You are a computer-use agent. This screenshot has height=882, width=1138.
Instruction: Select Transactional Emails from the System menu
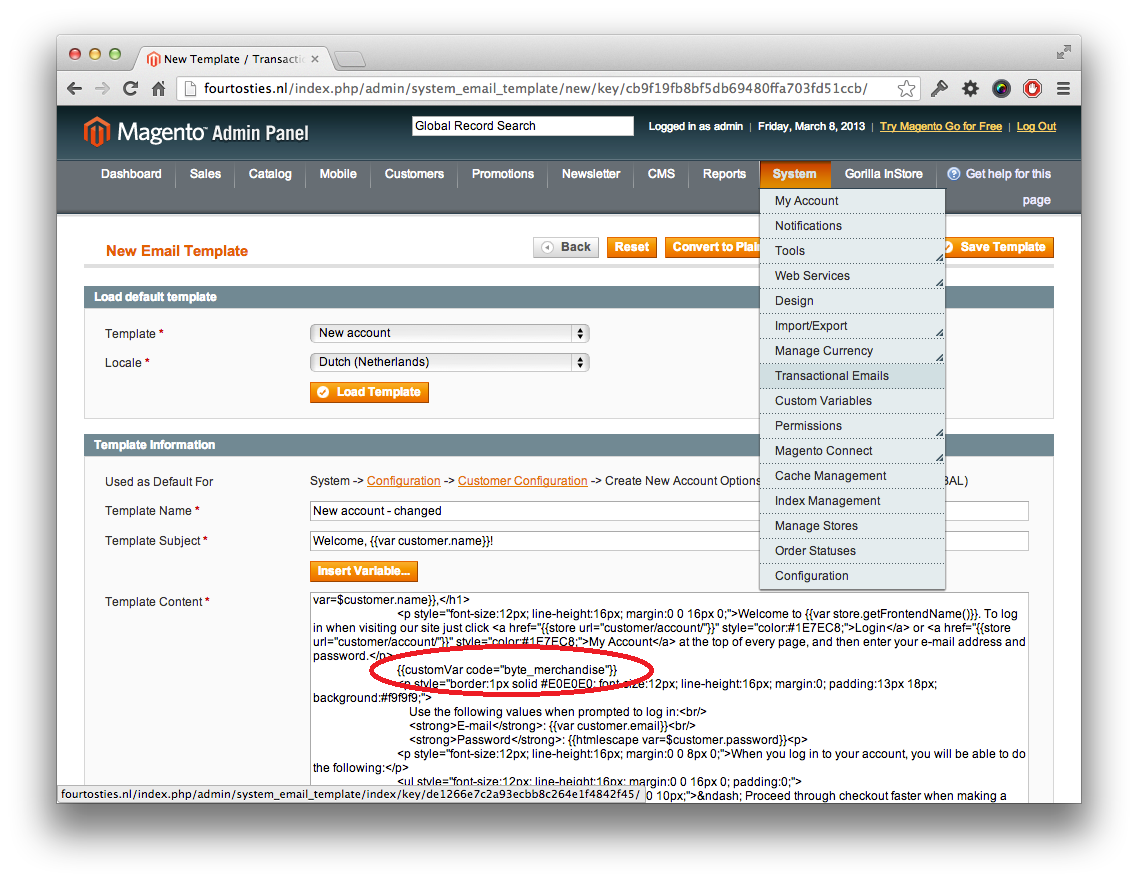pos(832,376)
